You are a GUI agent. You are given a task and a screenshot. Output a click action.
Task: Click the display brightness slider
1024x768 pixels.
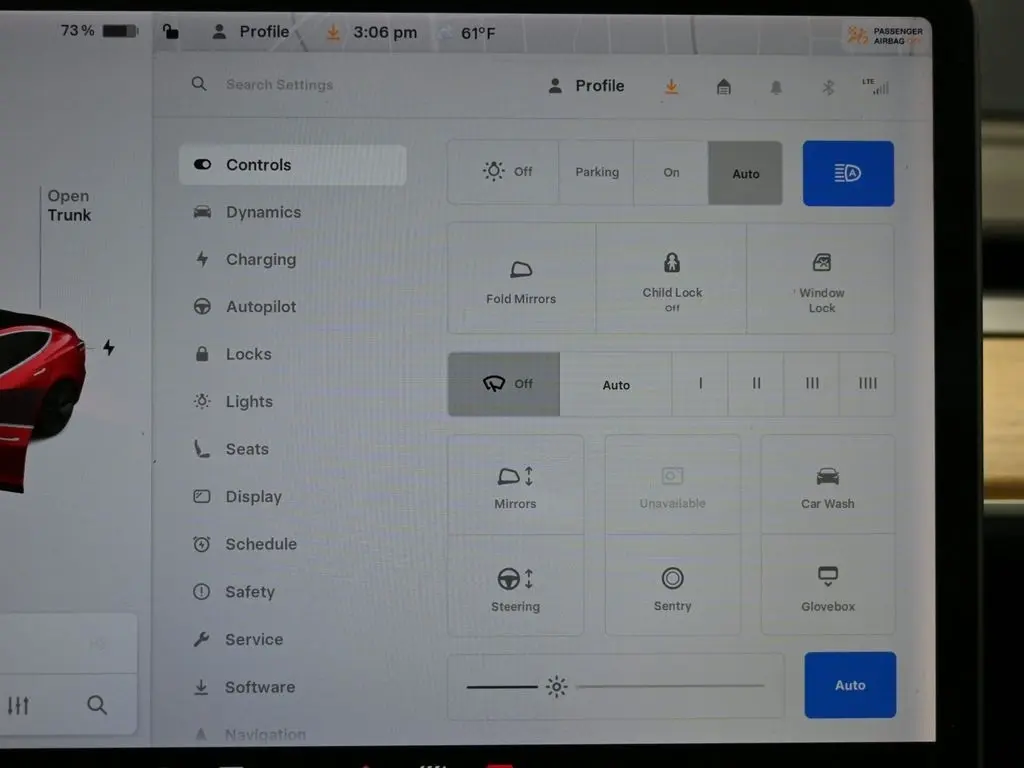pyautogui.click(x=616, y=686)
